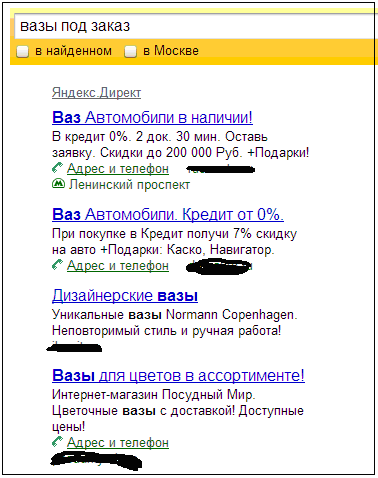Click 'Адрес и телефон' under the 'в наличии' ad
Viewport: 378px width, 478px height.
tap(118, 169)
